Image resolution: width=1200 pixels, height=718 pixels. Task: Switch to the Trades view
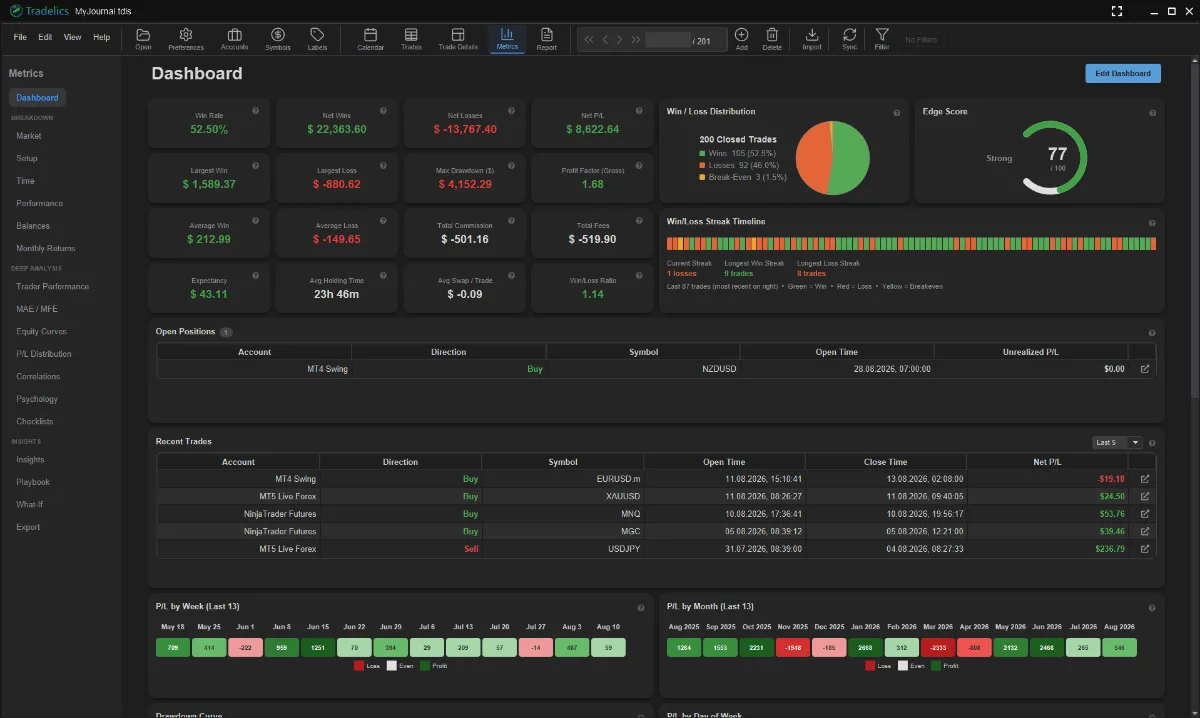(411, 39)
